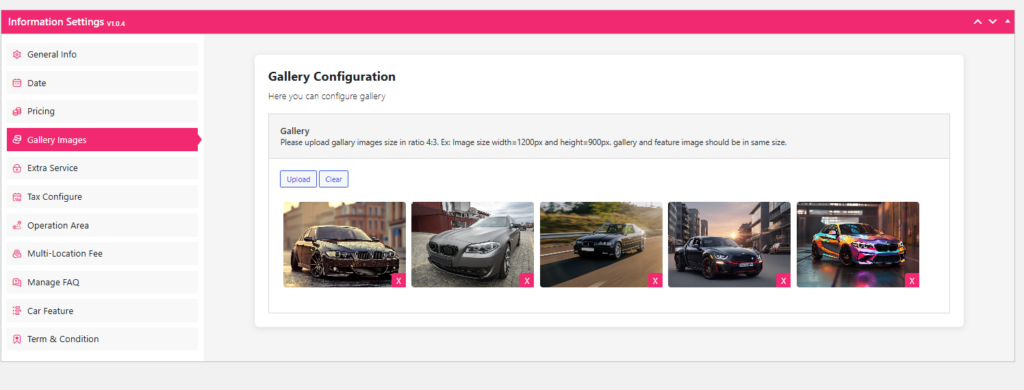Screen dimensions: 1024x390
Task: Click the Upload gallery button
Action: (x=298, y=179)
